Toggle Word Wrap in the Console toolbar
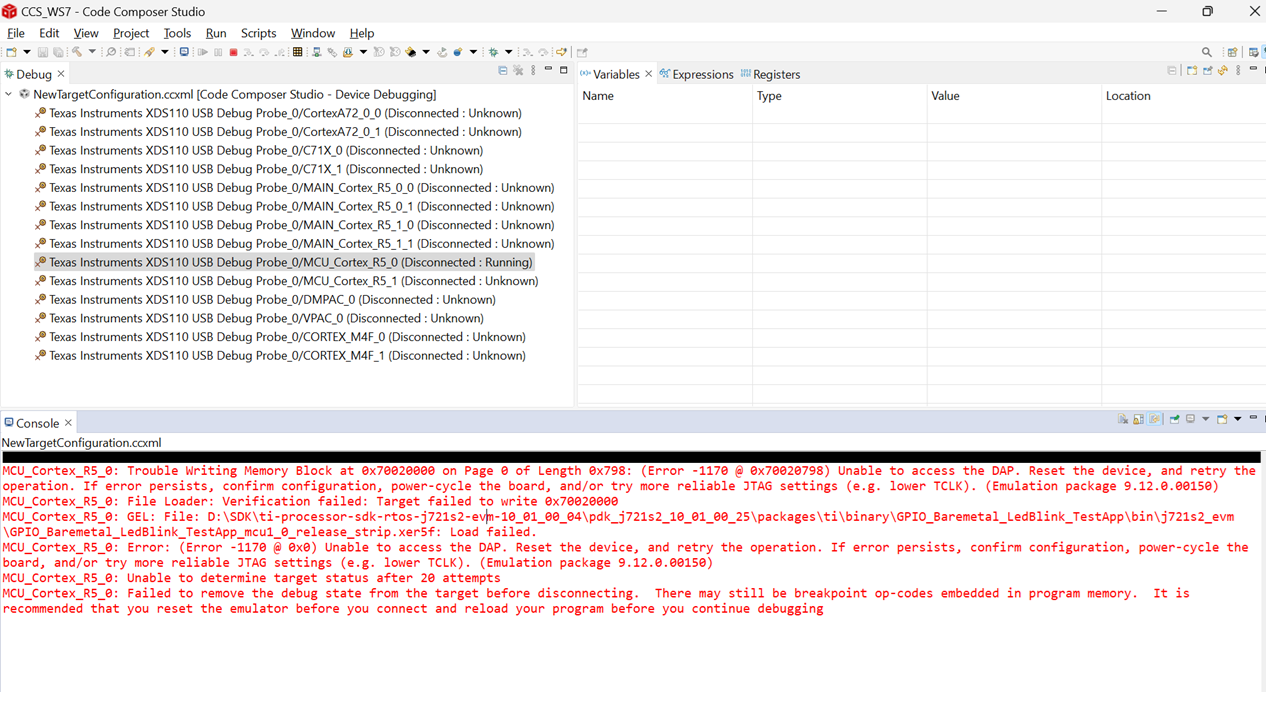The width and height of the screenshot is (1266, 720). (x=1156, y=420)
